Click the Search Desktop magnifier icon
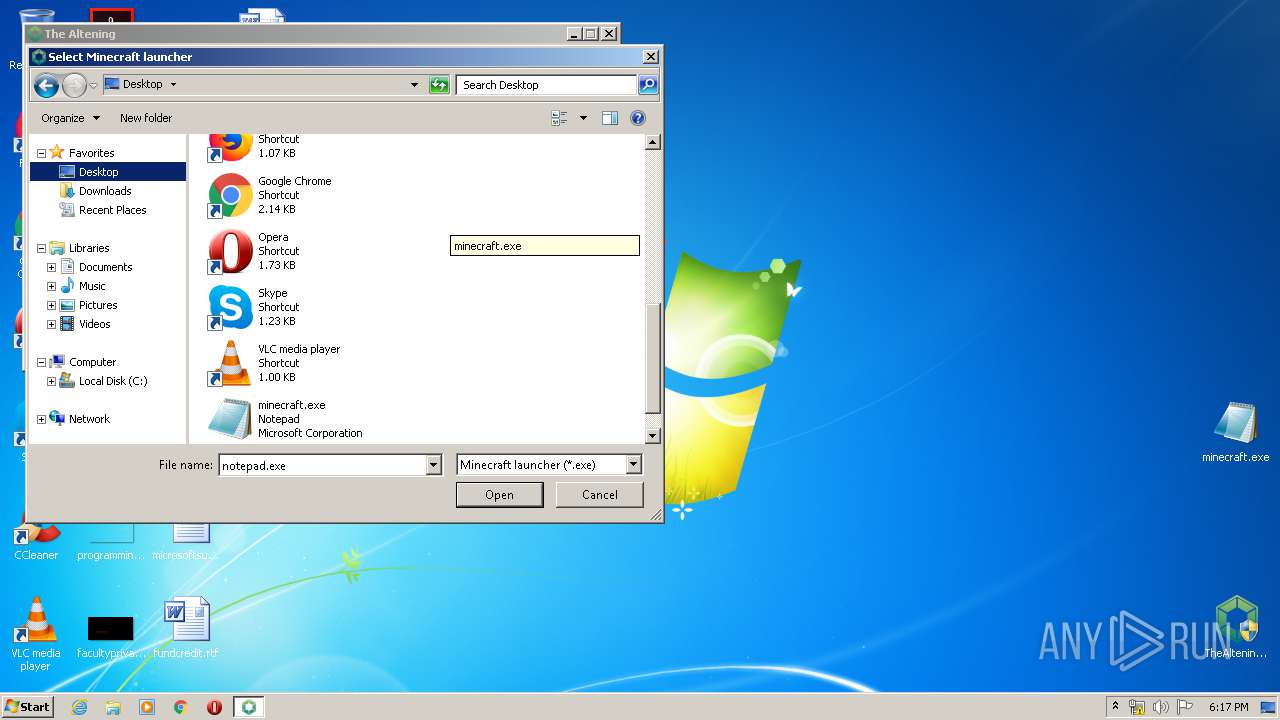 pos(648,85)
